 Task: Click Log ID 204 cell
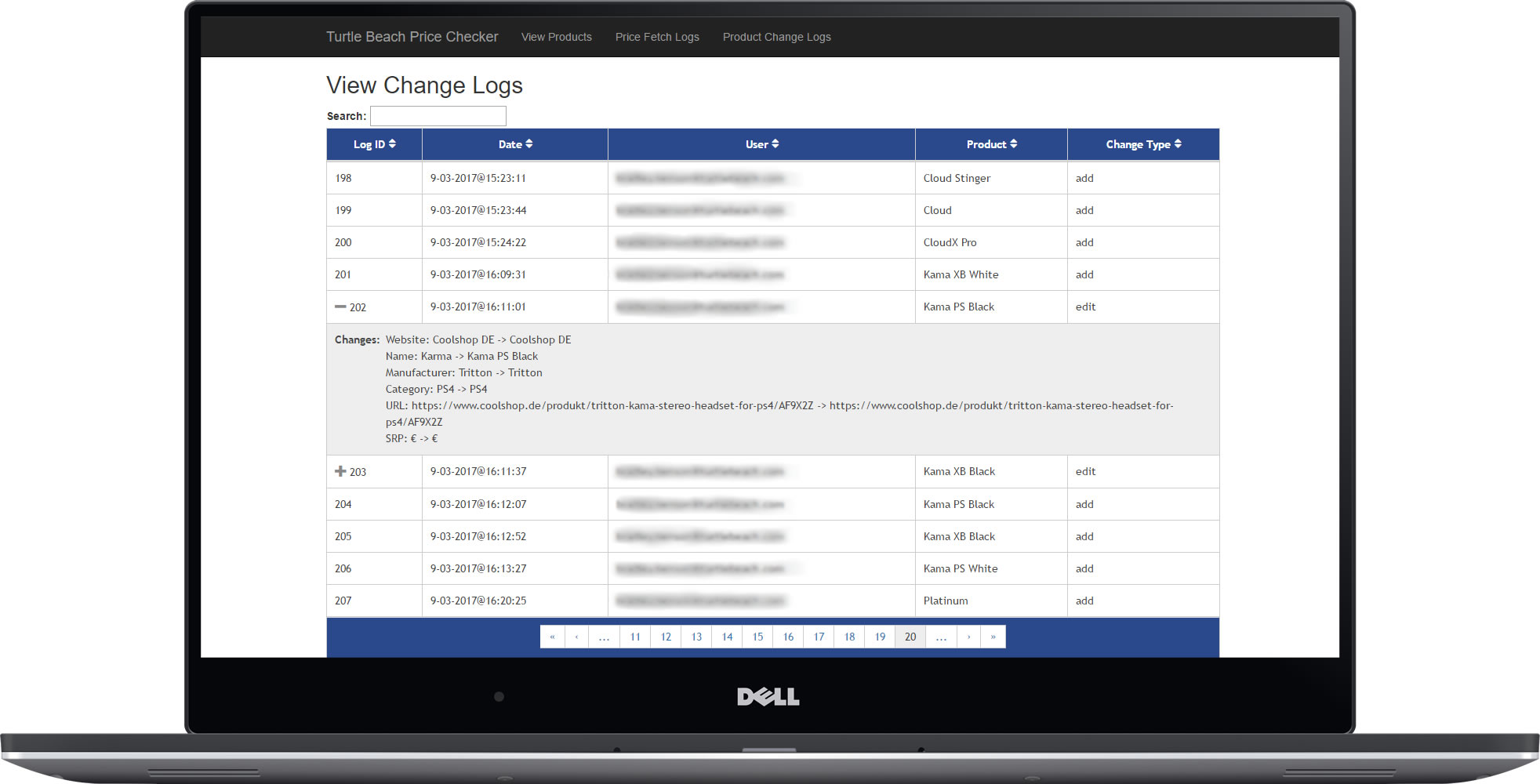click(x=374, y=504)
